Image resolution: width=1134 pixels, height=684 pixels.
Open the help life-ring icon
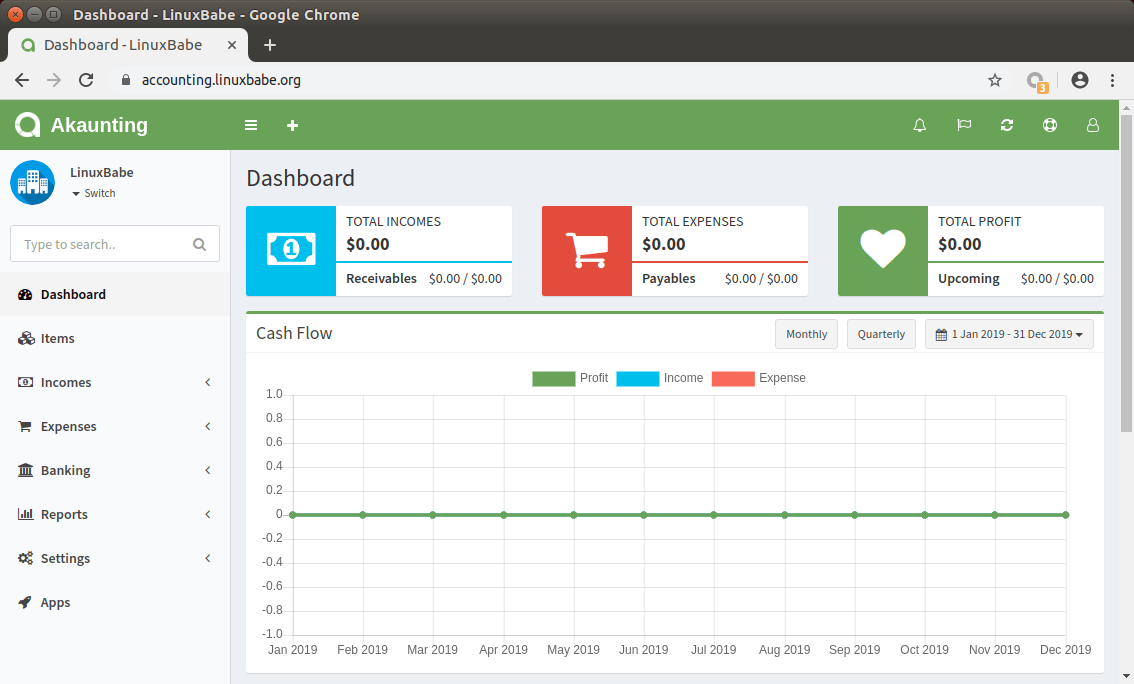pos(1049,125)
